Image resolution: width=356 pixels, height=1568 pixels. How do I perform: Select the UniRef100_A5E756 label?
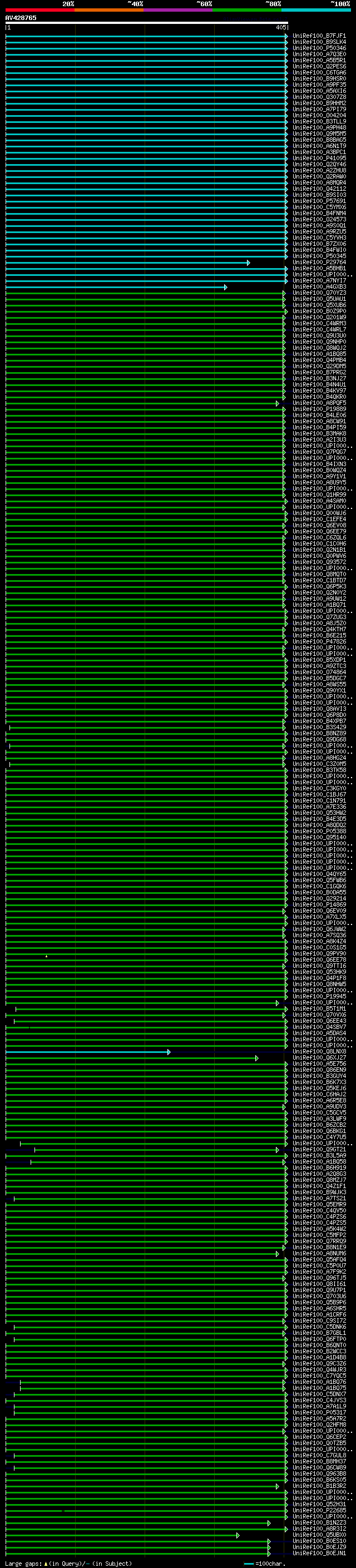[x=319, y=1064]
